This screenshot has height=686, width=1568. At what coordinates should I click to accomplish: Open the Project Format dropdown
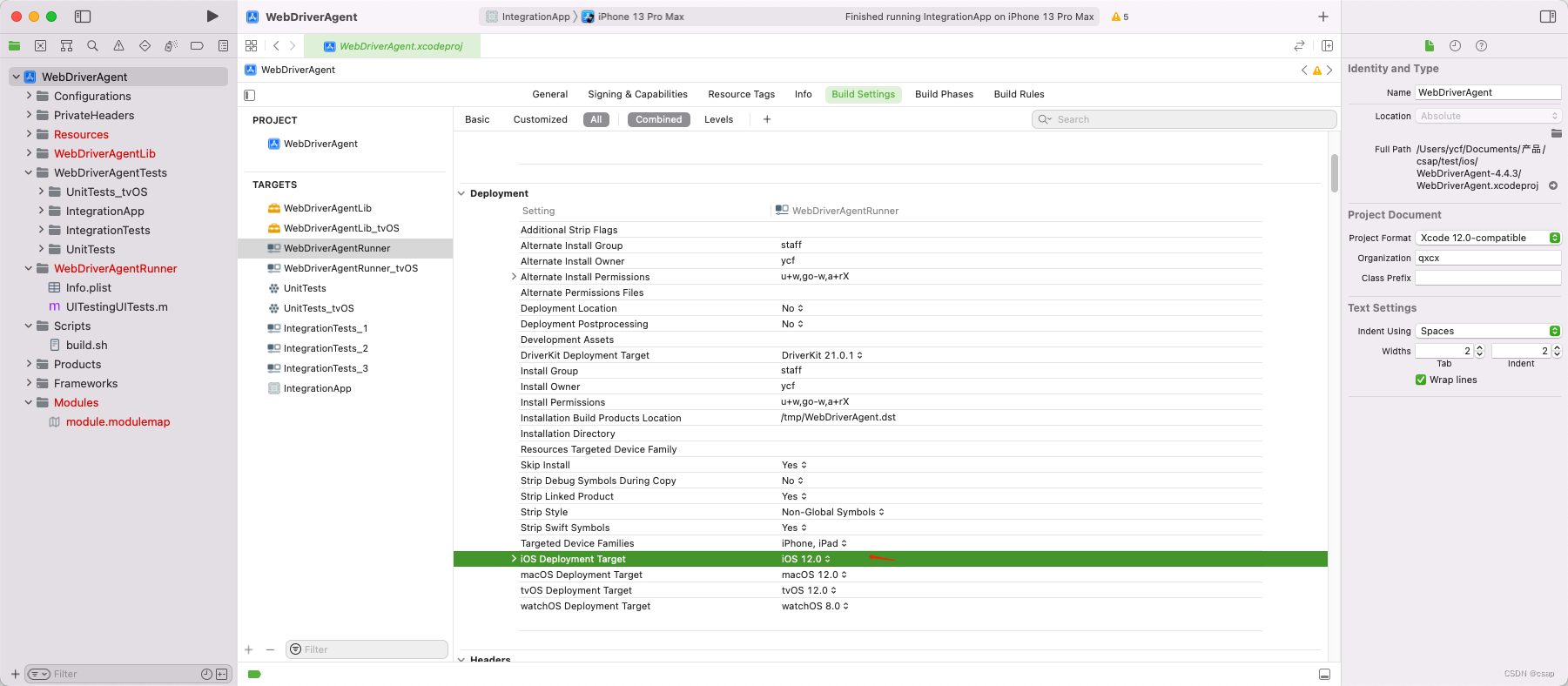coord(1488,238)
